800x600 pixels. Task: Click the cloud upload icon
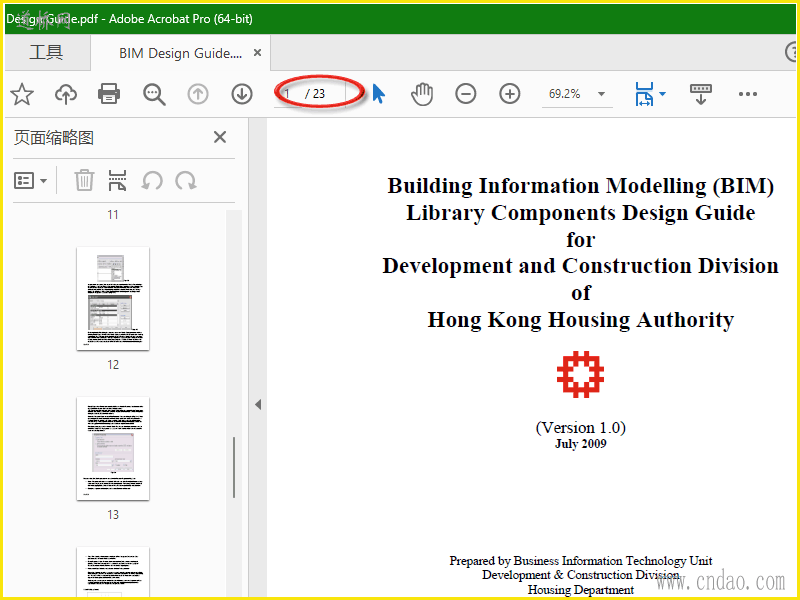[66, 94]
